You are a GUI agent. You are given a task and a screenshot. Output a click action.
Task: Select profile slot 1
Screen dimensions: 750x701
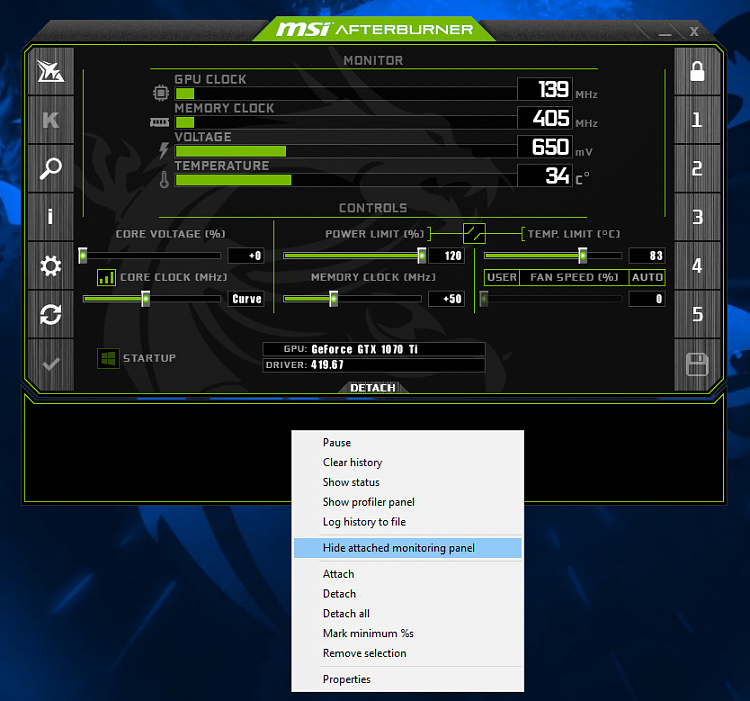tap(697, 120)
